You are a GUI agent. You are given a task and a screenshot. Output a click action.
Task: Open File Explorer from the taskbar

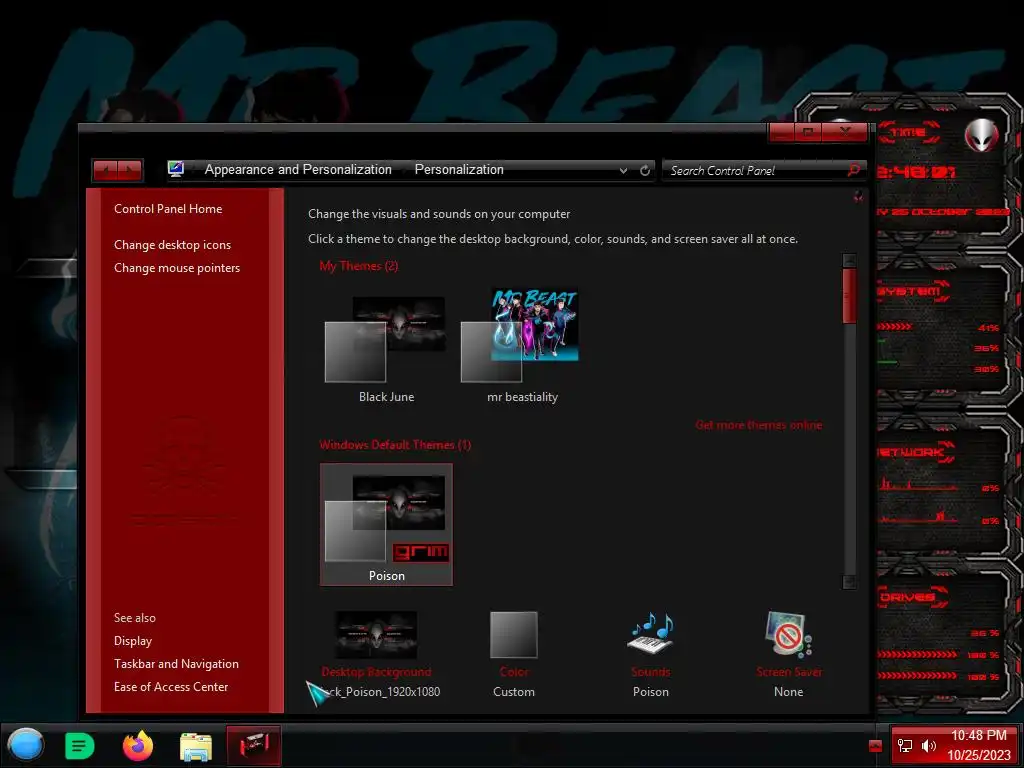point(196,747)
